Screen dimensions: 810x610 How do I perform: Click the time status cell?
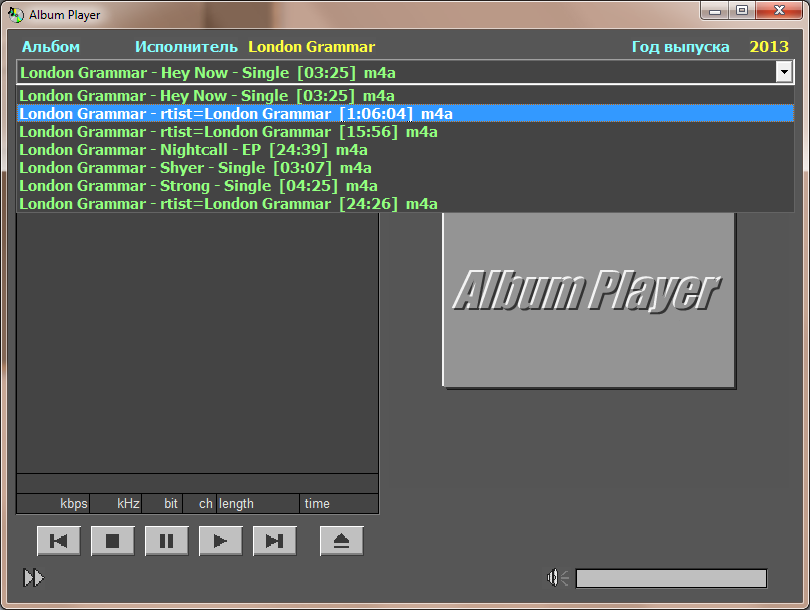point(339,504)
